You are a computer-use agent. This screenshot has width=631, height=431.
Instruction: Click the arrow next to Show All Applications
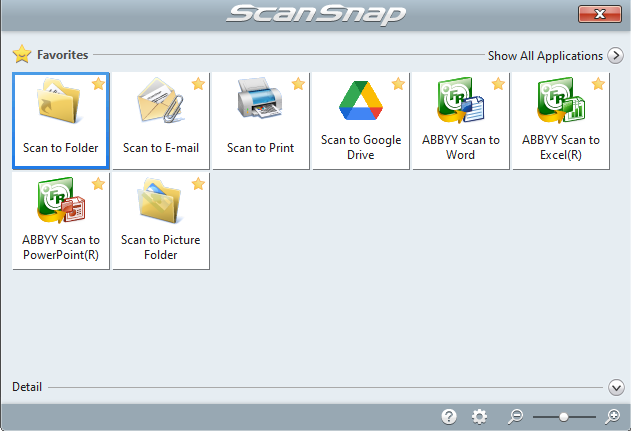click(x=616, y=56)
